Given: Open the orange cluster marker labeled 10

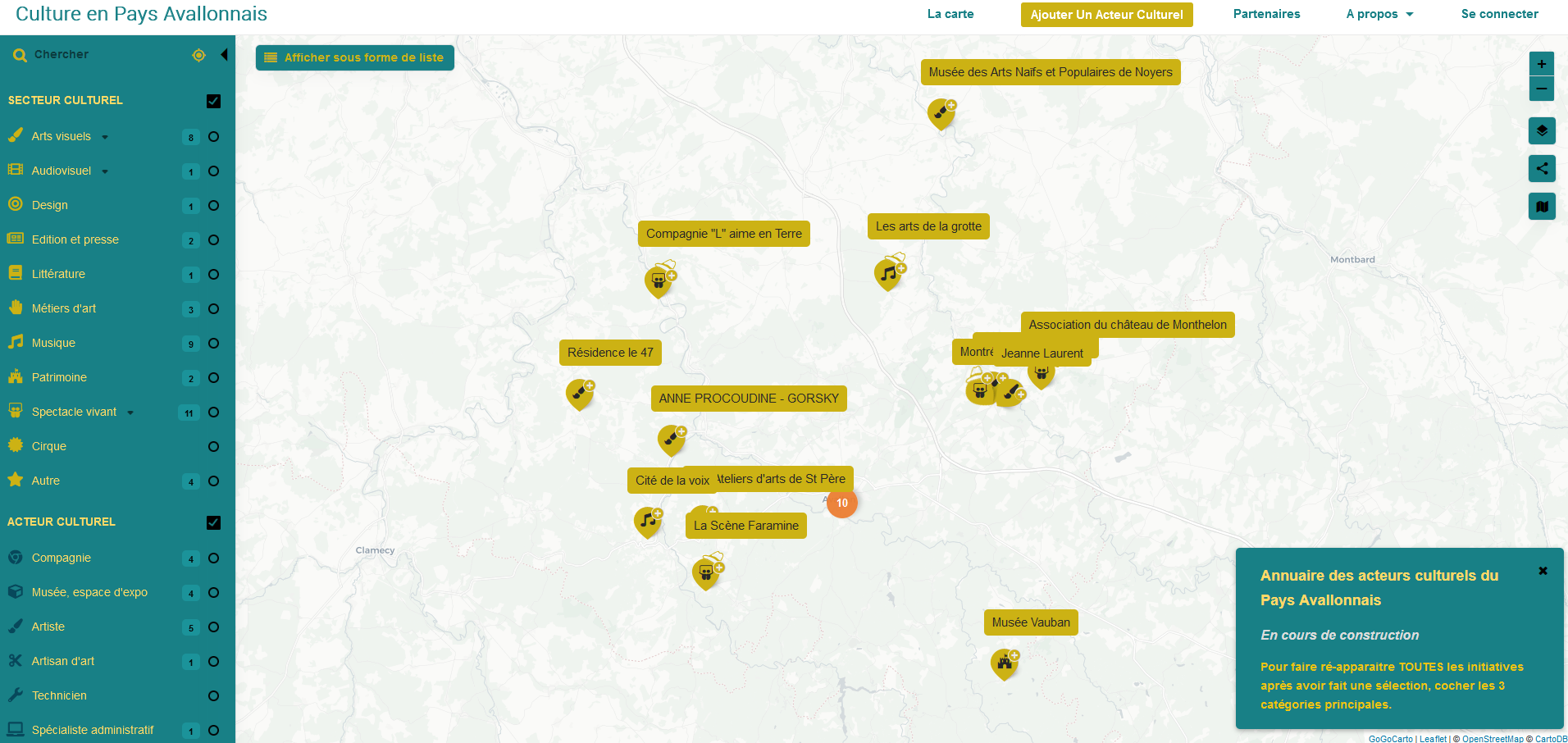Looking at the screenshot, I should [842, 503].
